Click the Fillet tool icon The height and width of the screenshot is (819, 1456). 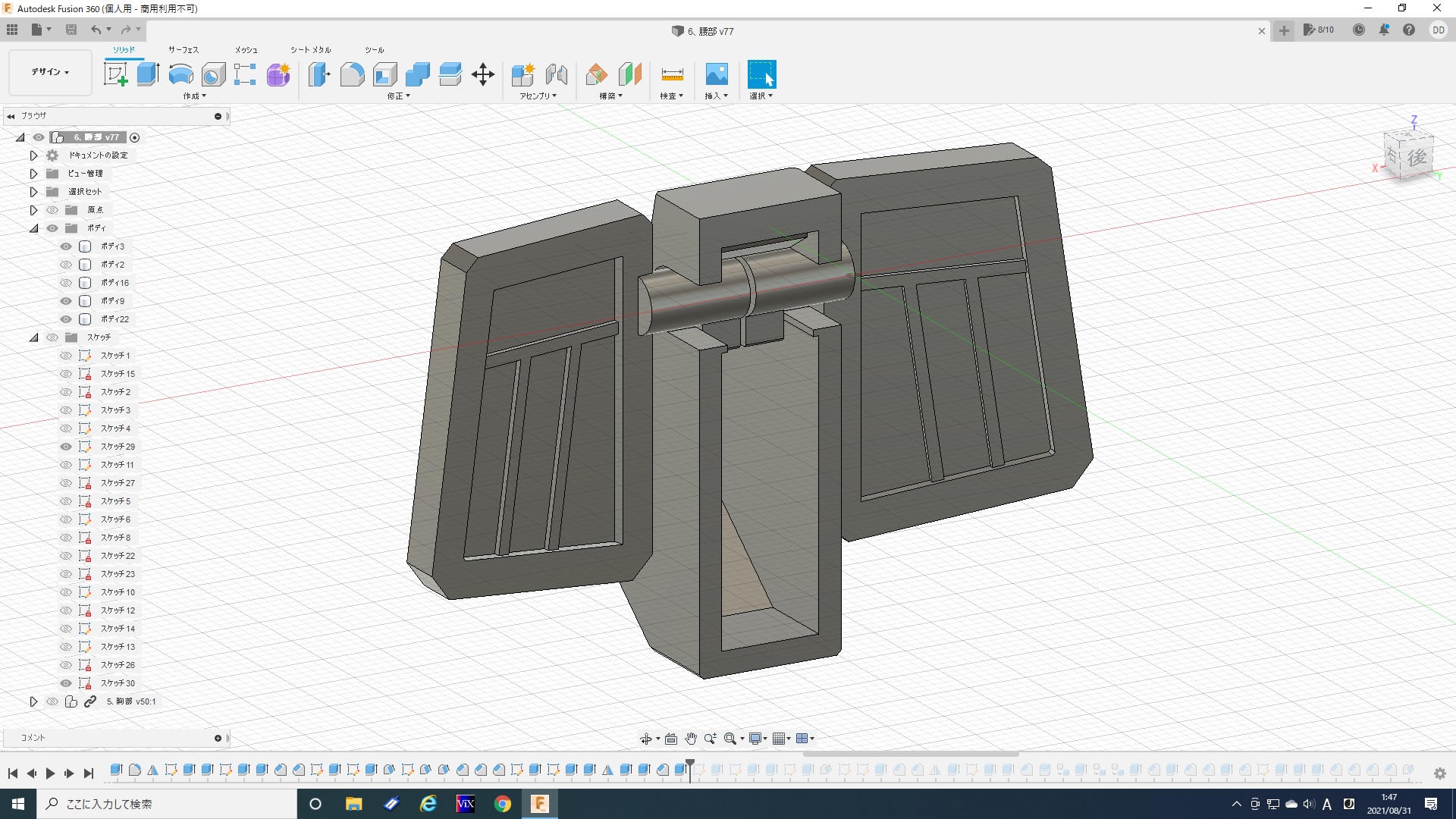coord(352,74)
